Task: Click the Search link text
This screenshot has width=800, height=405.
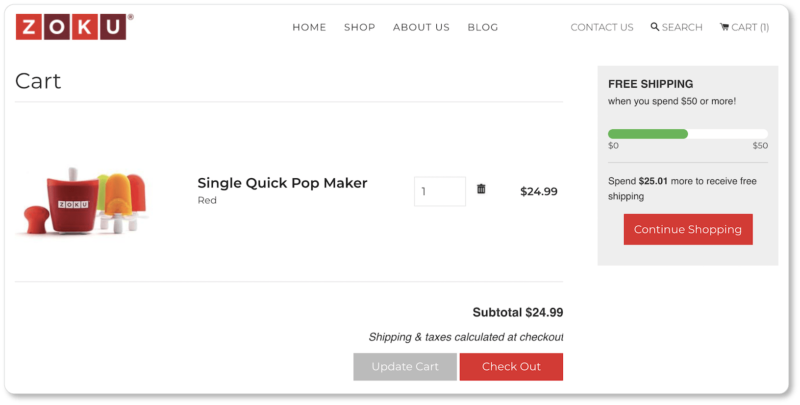Action: 682,27
